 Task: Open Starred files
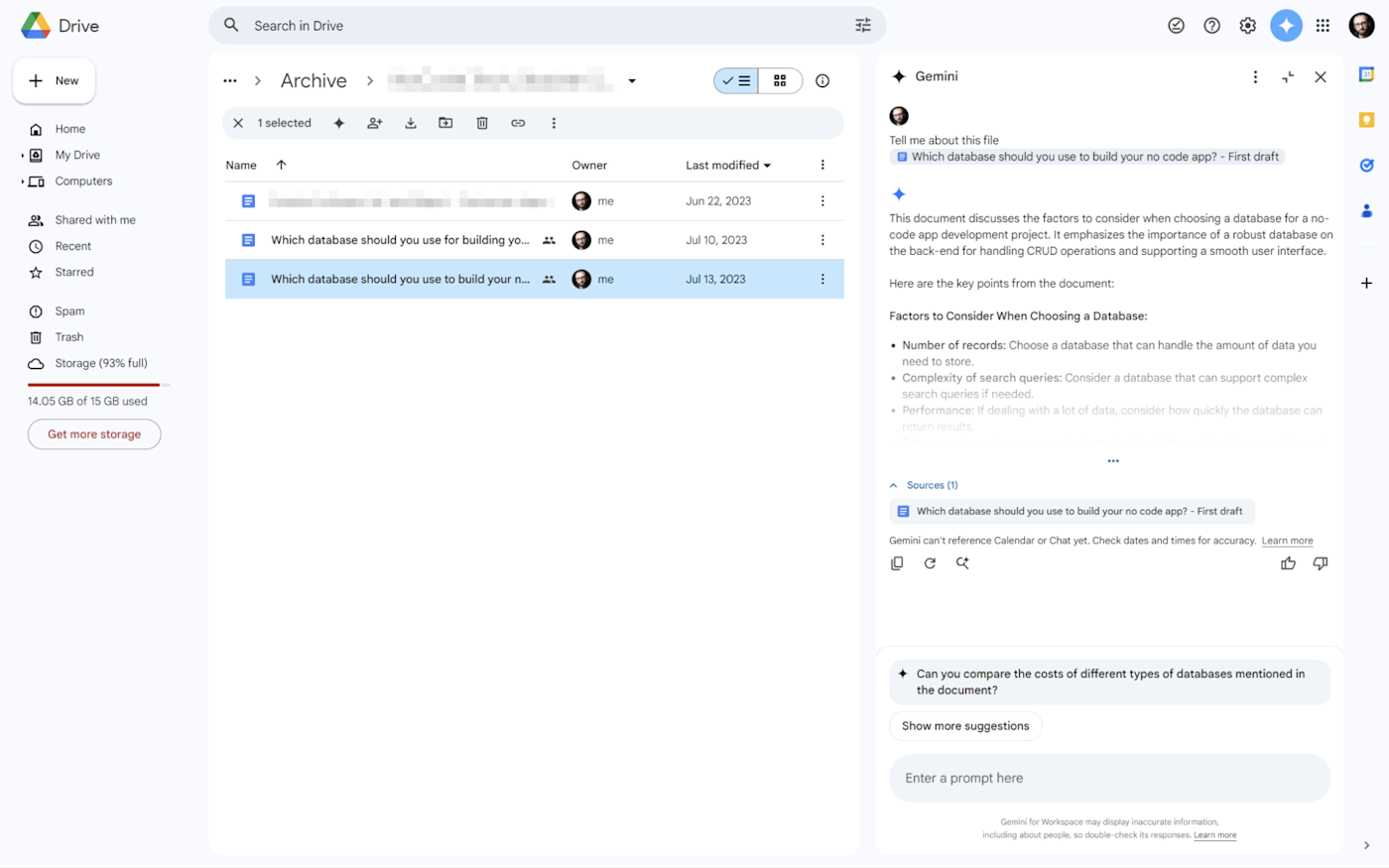pyautogui.click(x=74, y=272)
